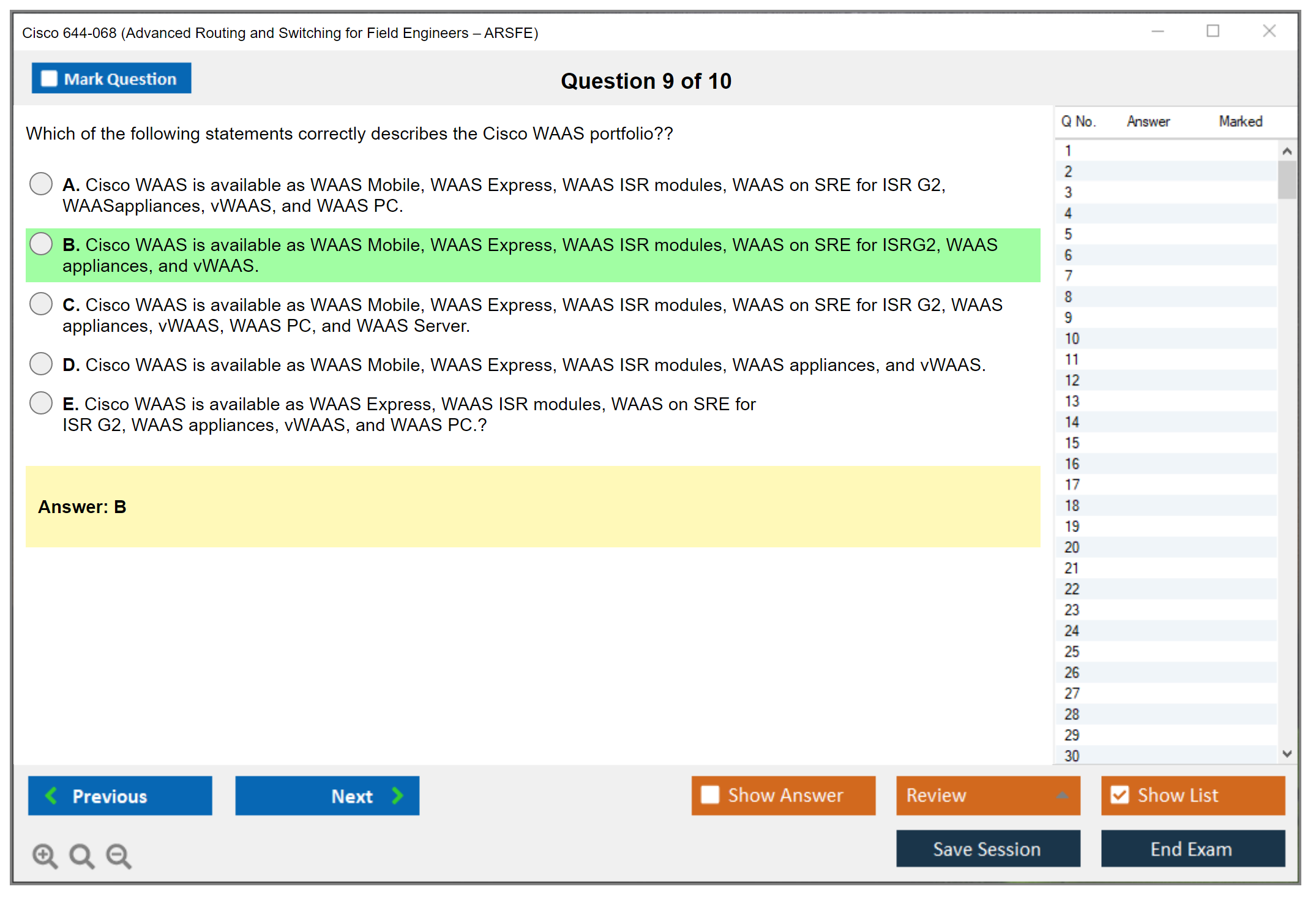Select question 22 in the list
Image resolution: width=1316 pixels, height=900 pixels.
[x=1072, y=589]
